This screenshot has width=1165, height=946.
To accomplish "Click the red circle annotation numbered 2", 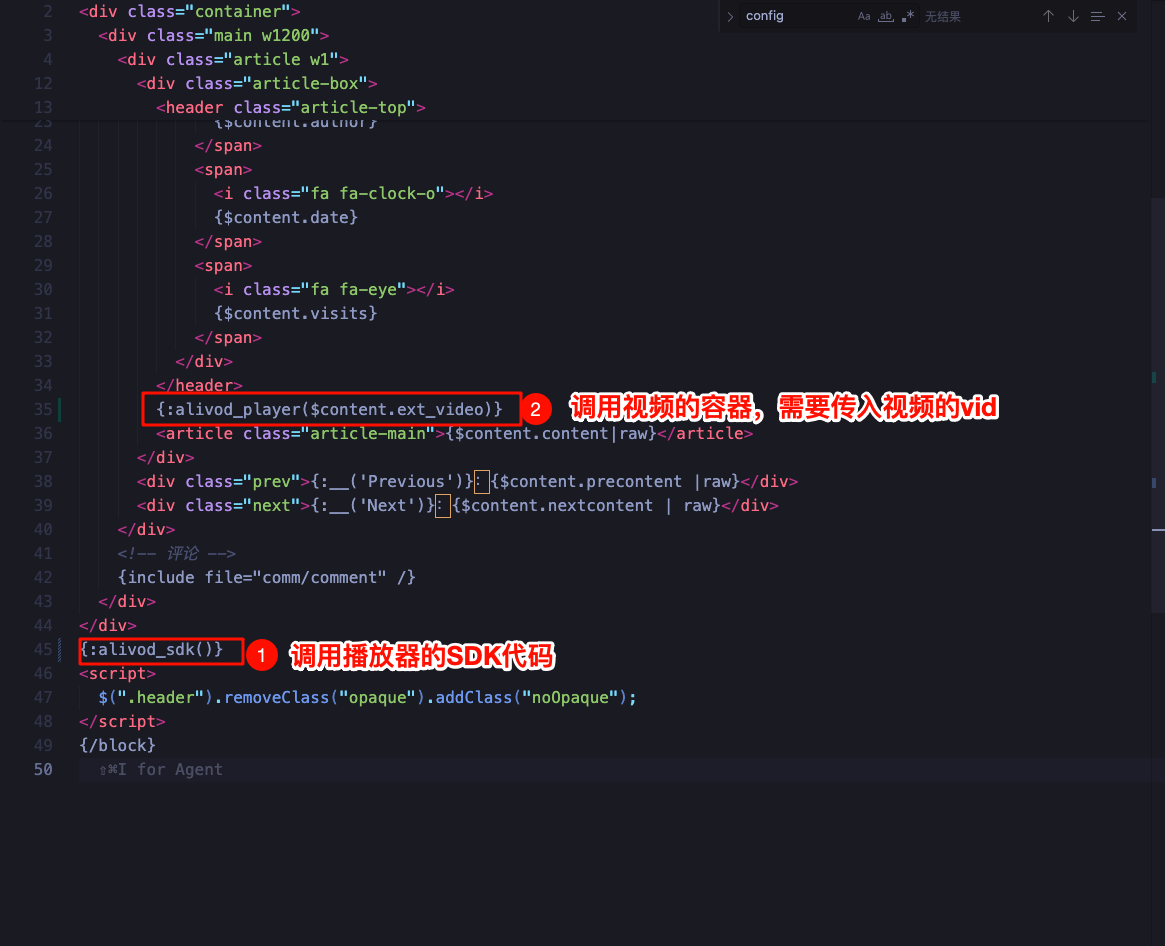I will tap(536, 409).
